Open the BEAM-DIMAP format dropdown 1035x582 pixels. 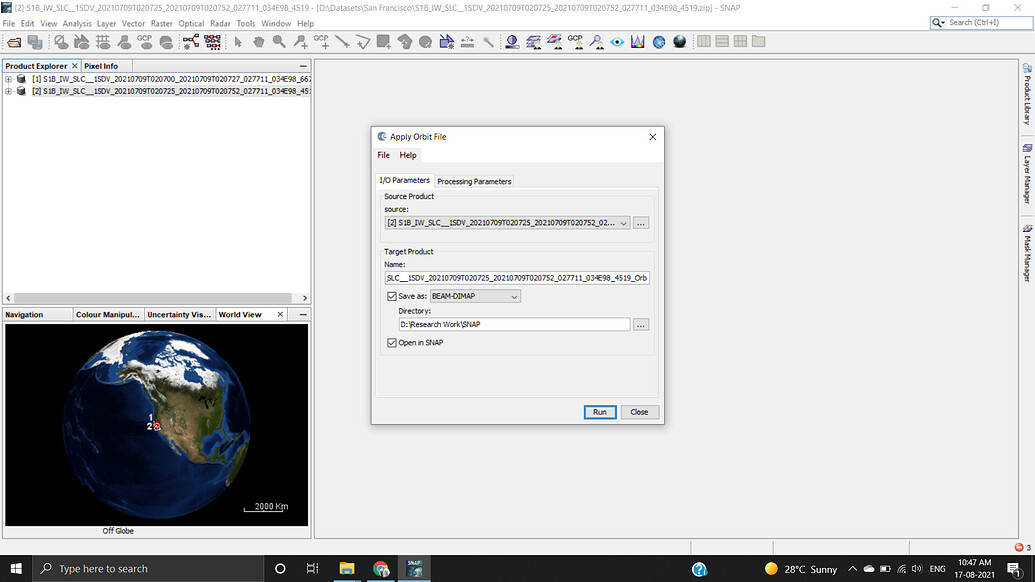click(513, 296)
